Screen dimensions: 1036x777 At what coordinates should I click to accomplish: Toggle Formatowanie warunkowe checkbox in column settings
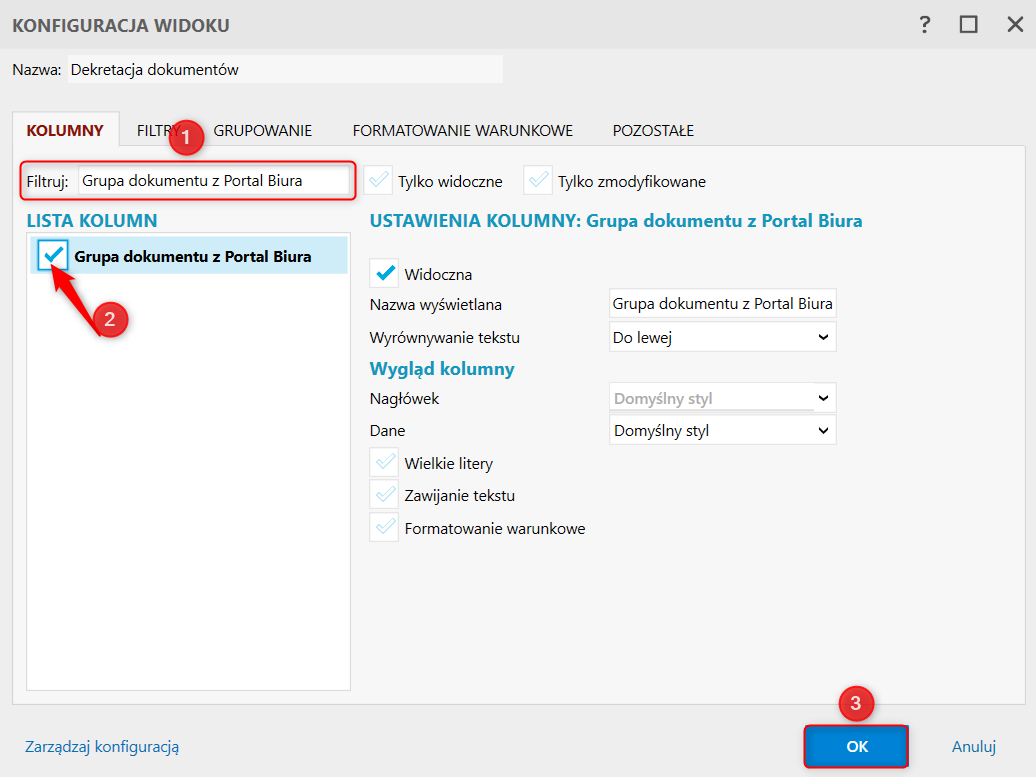pyautogui.click(x=385, y=527)
